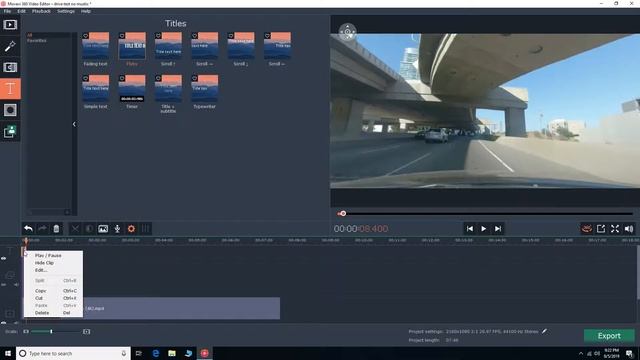
Task: Detach the preview into separate window
Action: 601,229
